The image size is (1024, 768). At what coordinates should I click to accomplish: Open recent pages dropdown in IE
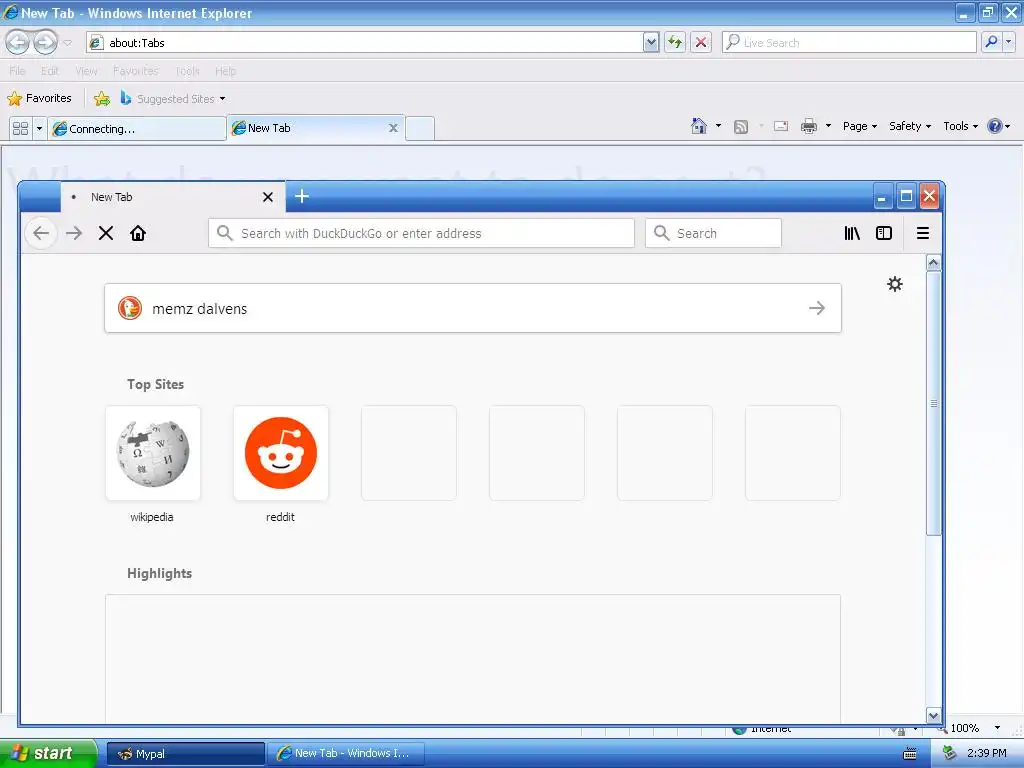[x=67, y=43]
